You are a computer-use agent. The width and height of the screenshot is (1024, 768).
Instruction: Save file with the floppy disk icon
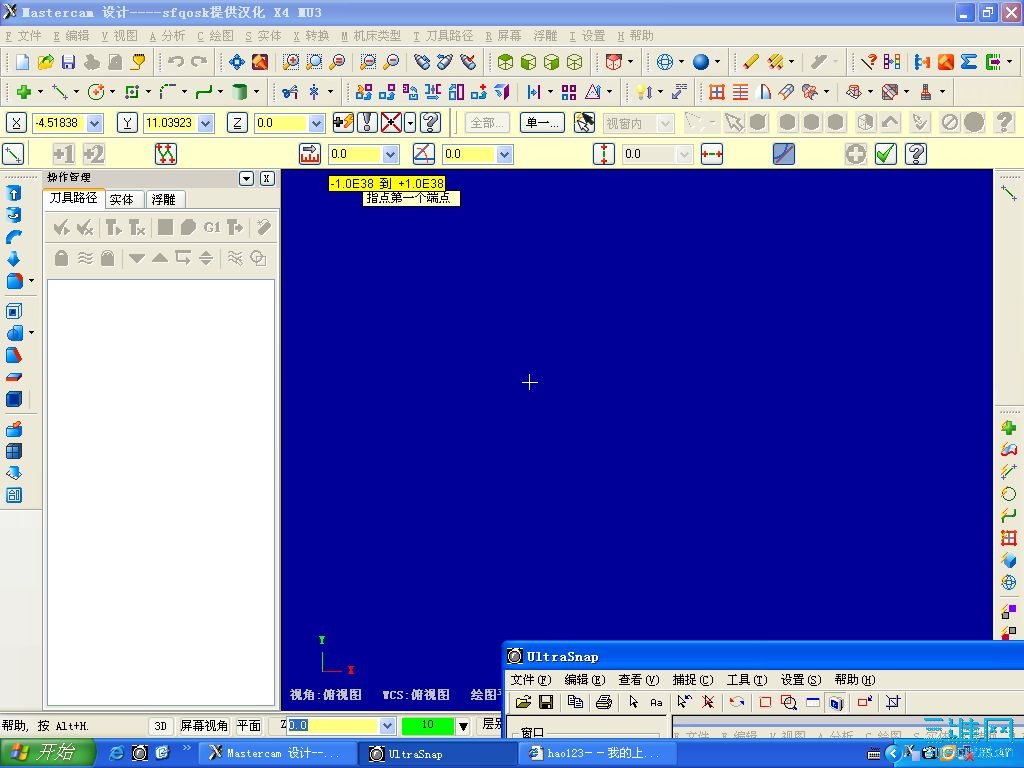click(x=69, y=62)
